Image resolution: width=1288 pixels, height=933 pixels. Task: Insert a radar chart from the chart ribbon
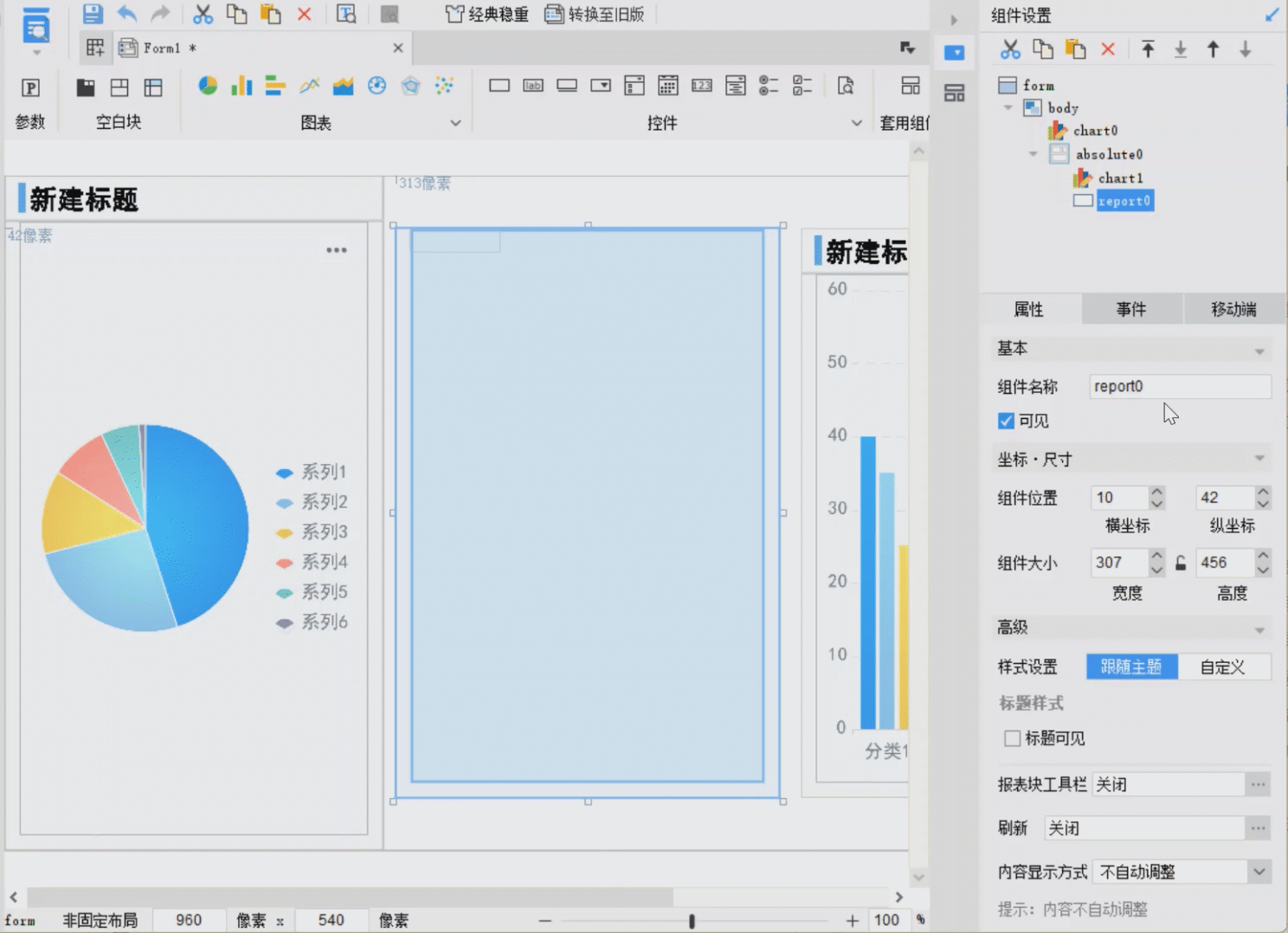(410, 86)
